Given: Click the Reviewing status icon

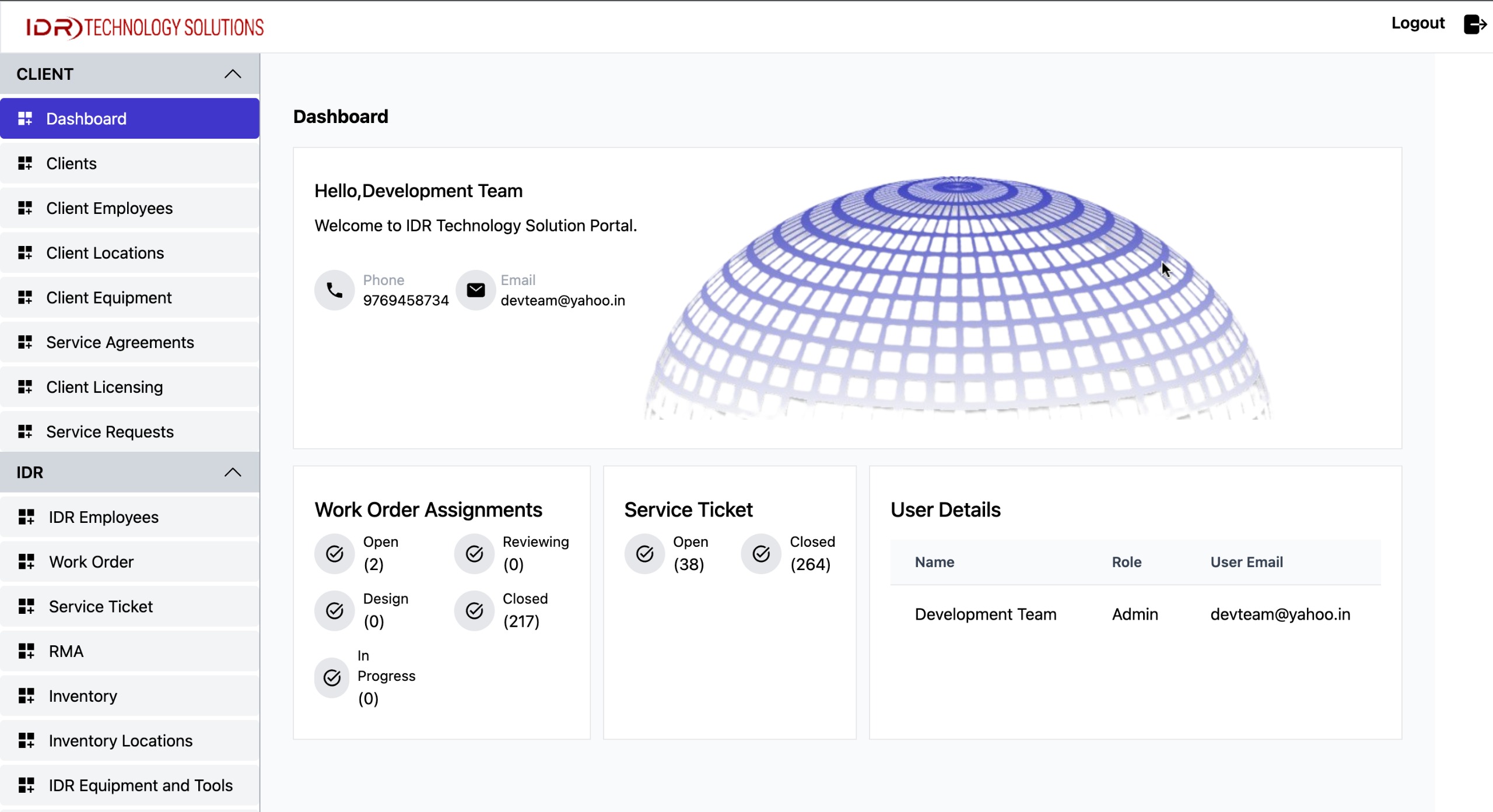Looking at the screenshot, I should 474,553.
